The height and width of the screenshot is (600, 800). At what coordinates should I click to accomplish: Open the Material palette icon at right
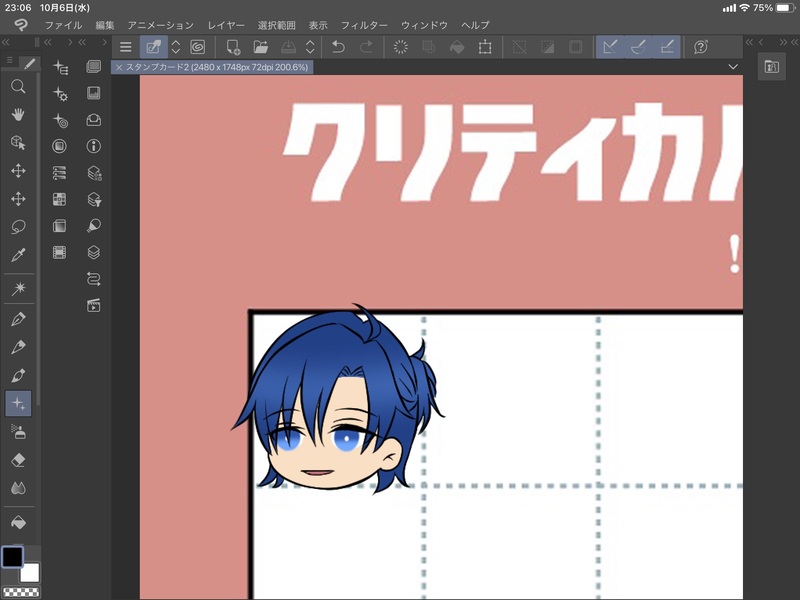coord(771,66)
